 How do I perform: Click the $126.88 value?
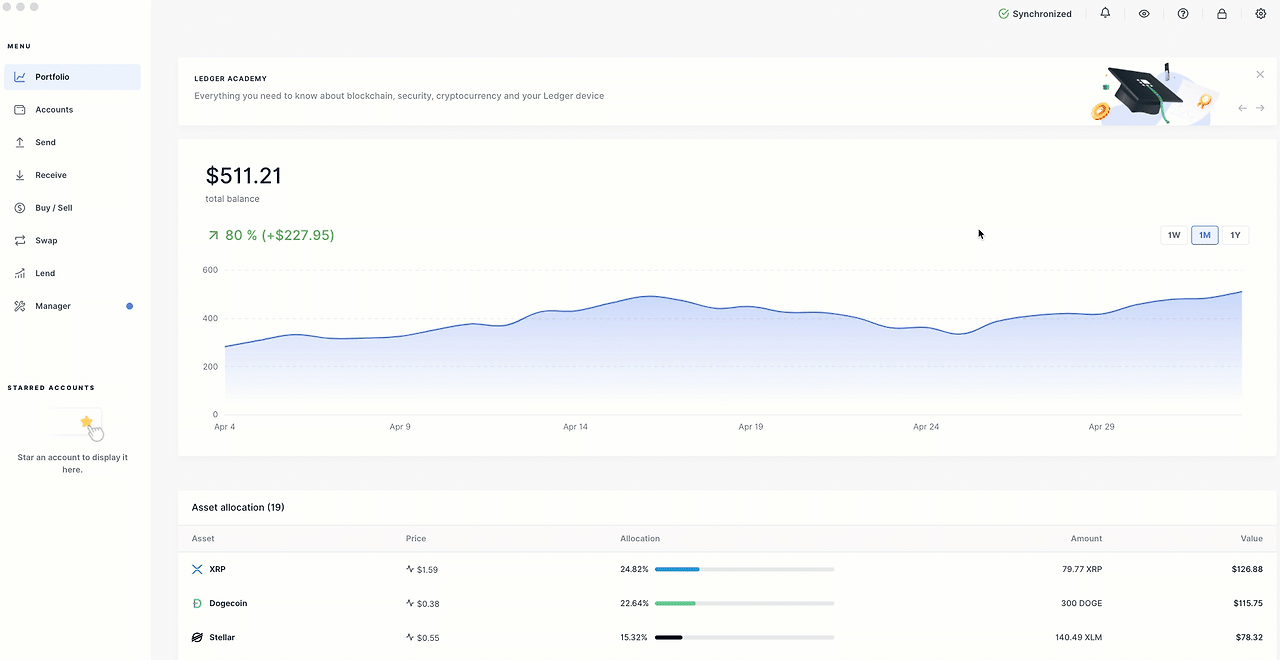tap(1247, 569)
